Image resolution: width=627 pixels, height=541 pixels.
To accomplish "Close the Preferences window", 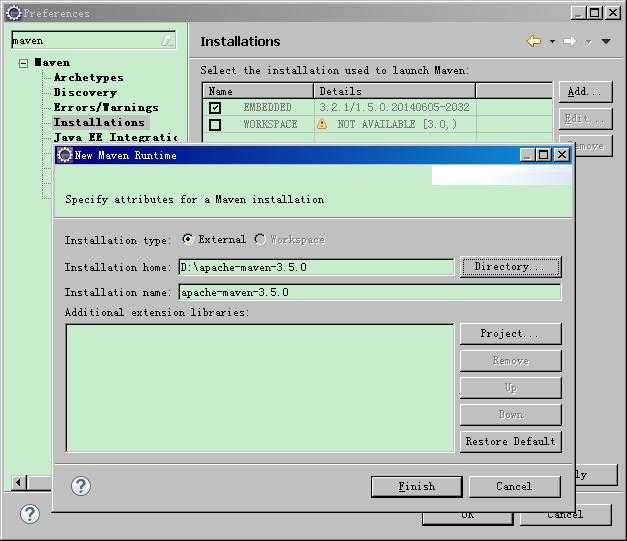I will tap(613, 13).
